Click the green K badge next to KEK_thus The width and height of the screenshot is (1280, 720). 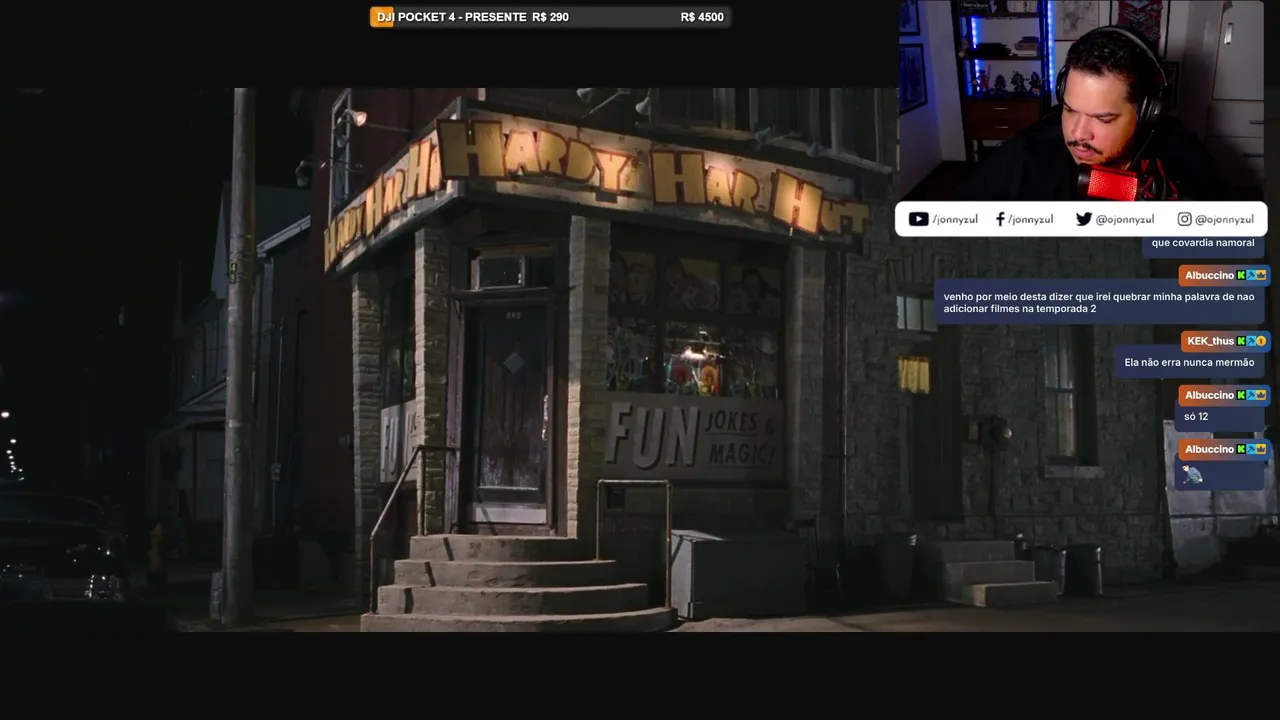[1241, 341]
